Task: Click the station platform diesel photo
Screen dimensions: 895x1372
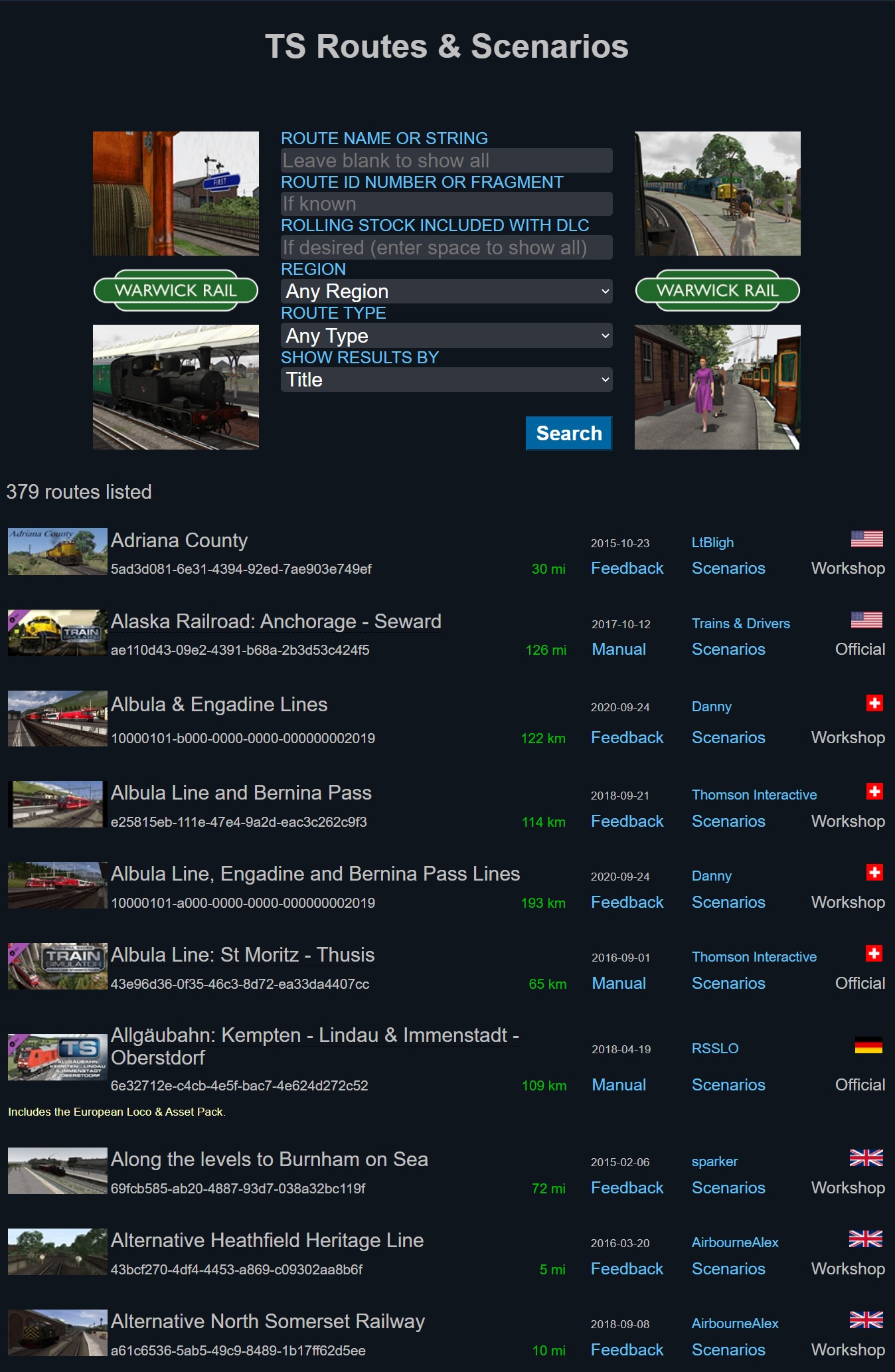Action: pos(718,193)
